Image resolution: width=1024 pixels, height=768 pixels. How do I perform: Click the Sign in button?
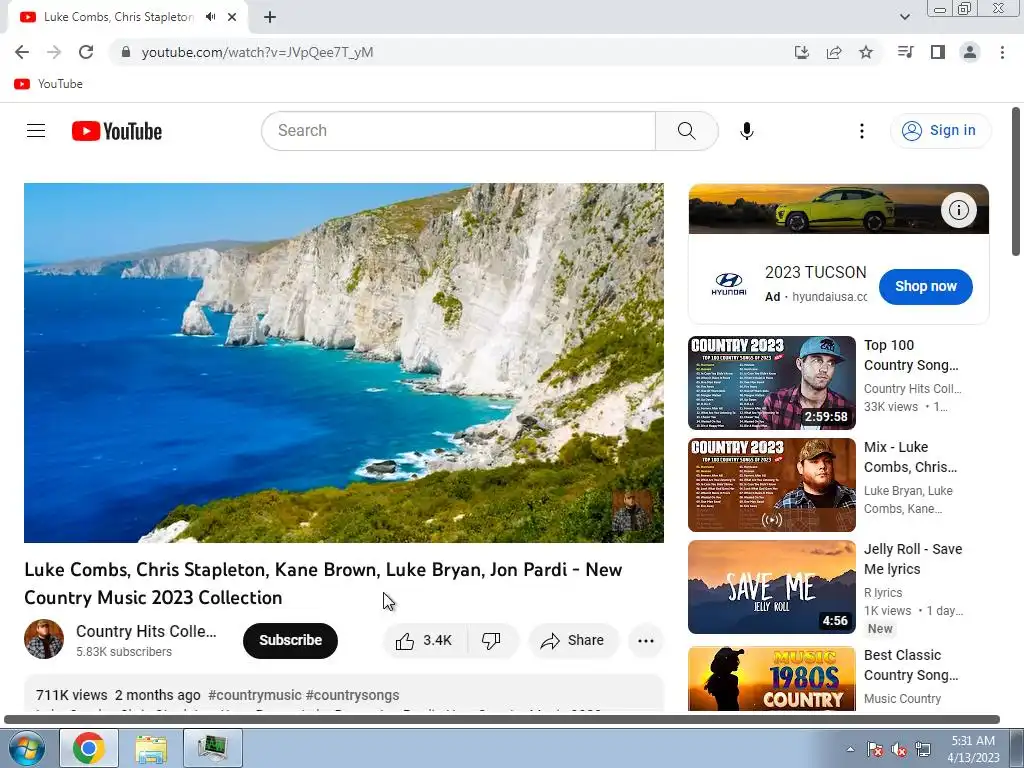tap(940, 131)
